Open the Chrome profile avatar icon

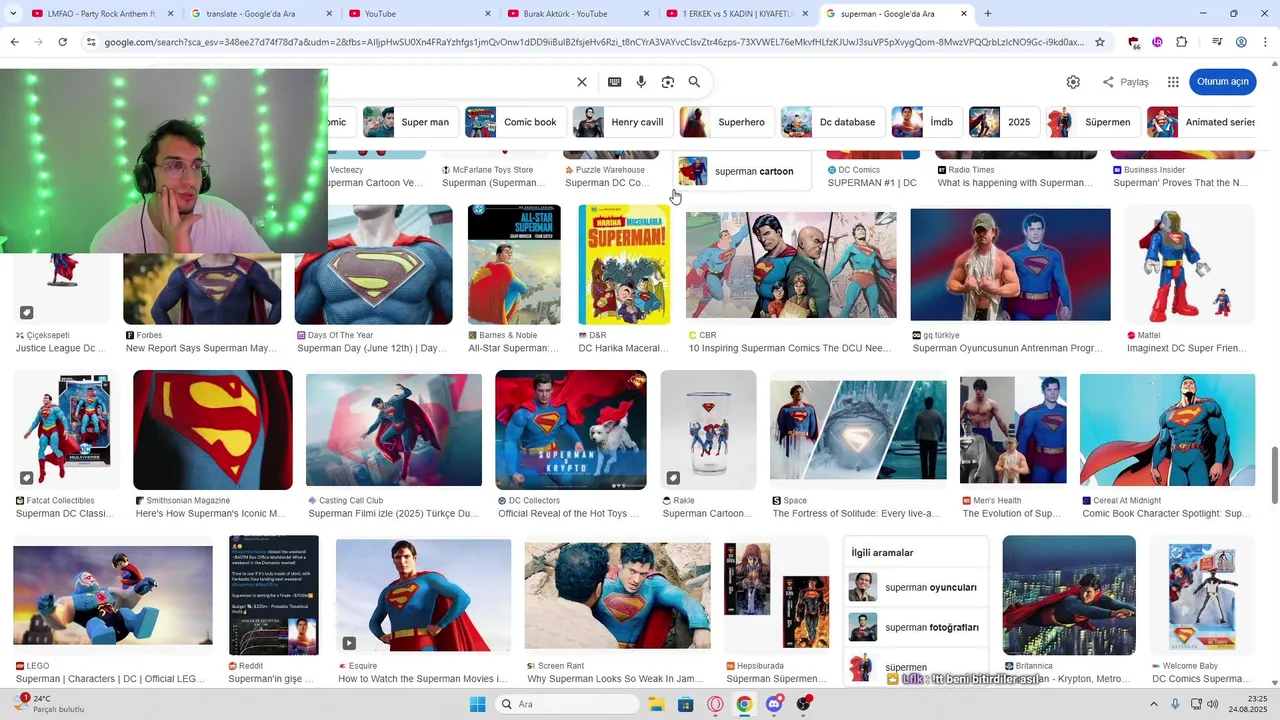[1241, 42]
